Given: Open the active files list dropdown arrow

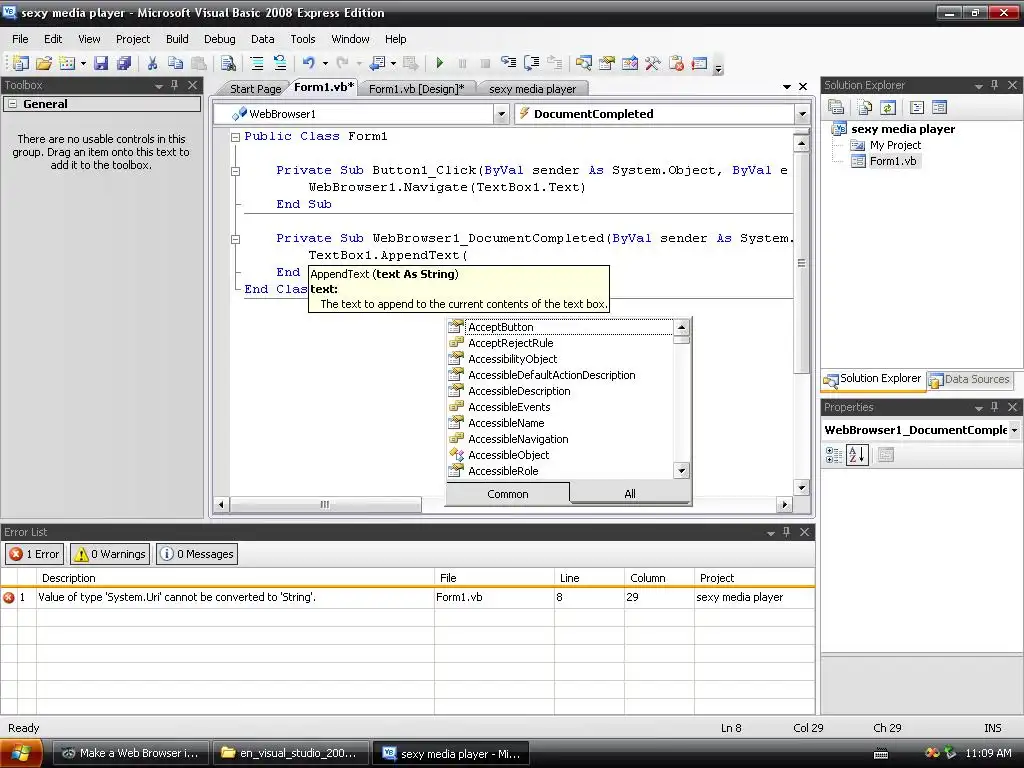Looking at the screenshot, I should 787,87.
